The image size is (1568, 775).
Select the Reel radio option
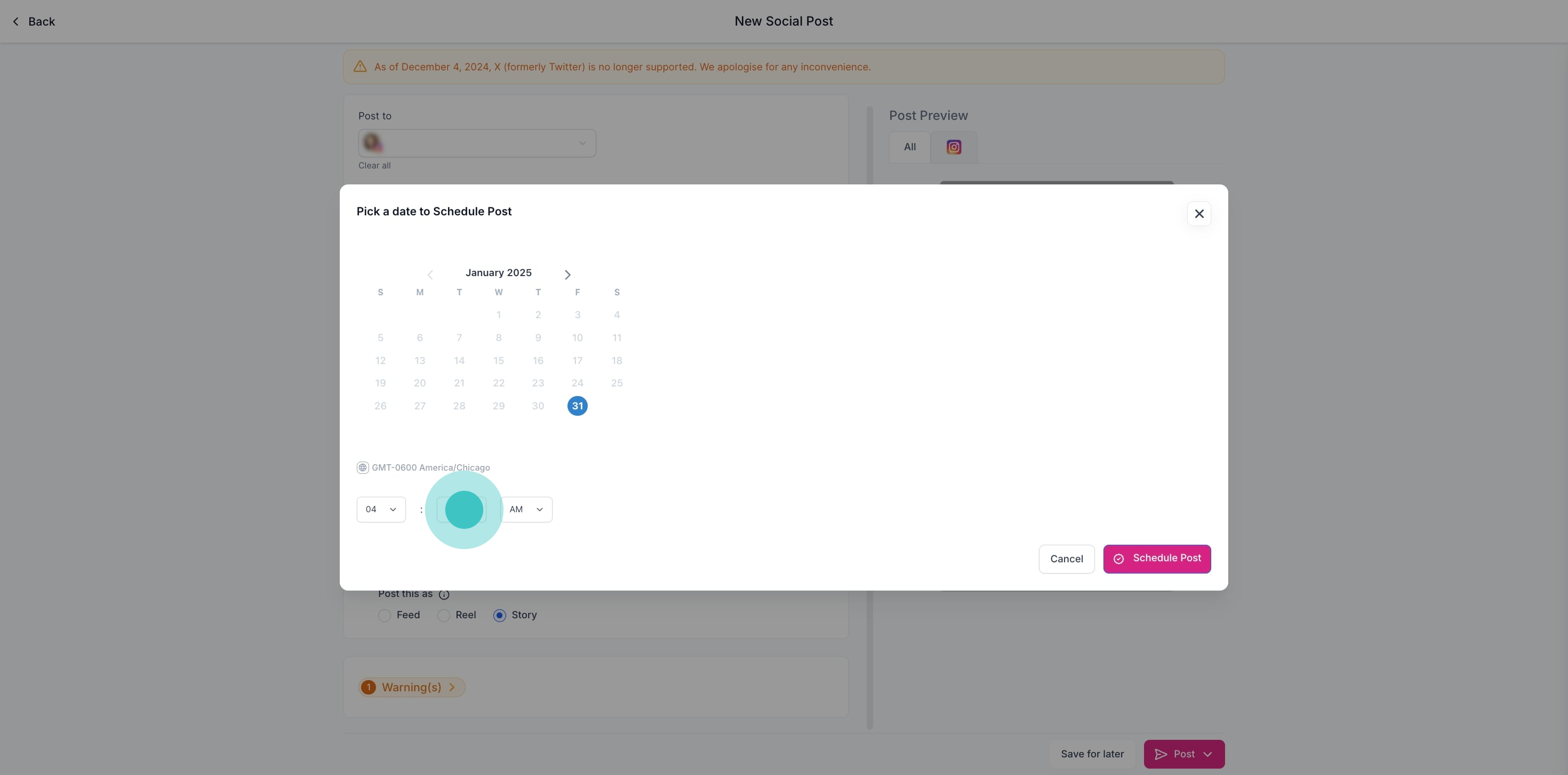pos(443,615)
